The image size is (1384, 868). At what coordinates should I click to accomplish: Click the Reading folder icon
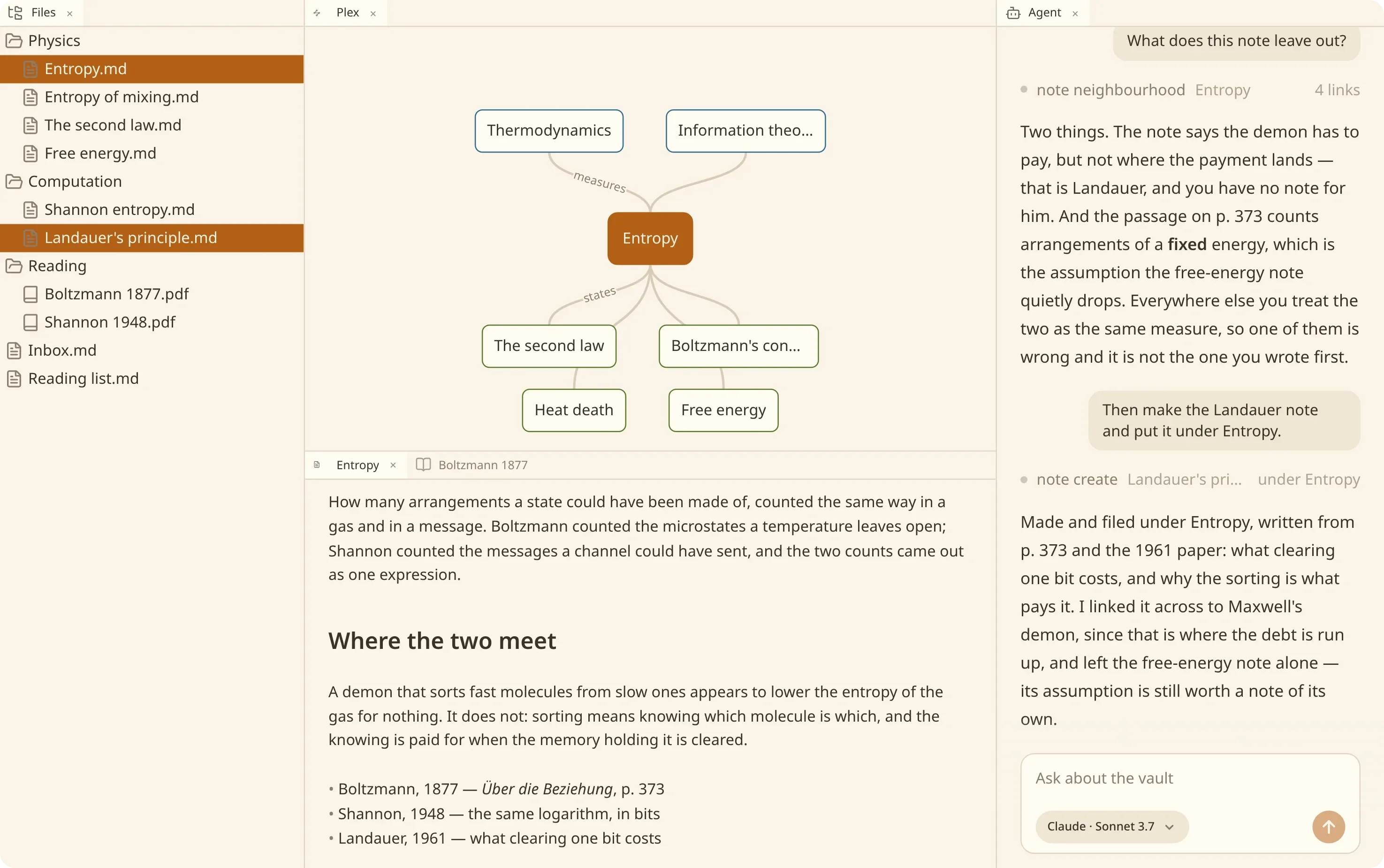tap(14, 266)
